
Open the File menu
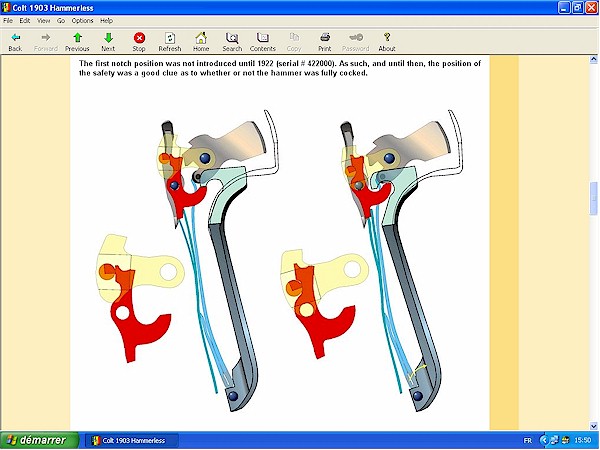click(8, 21)
